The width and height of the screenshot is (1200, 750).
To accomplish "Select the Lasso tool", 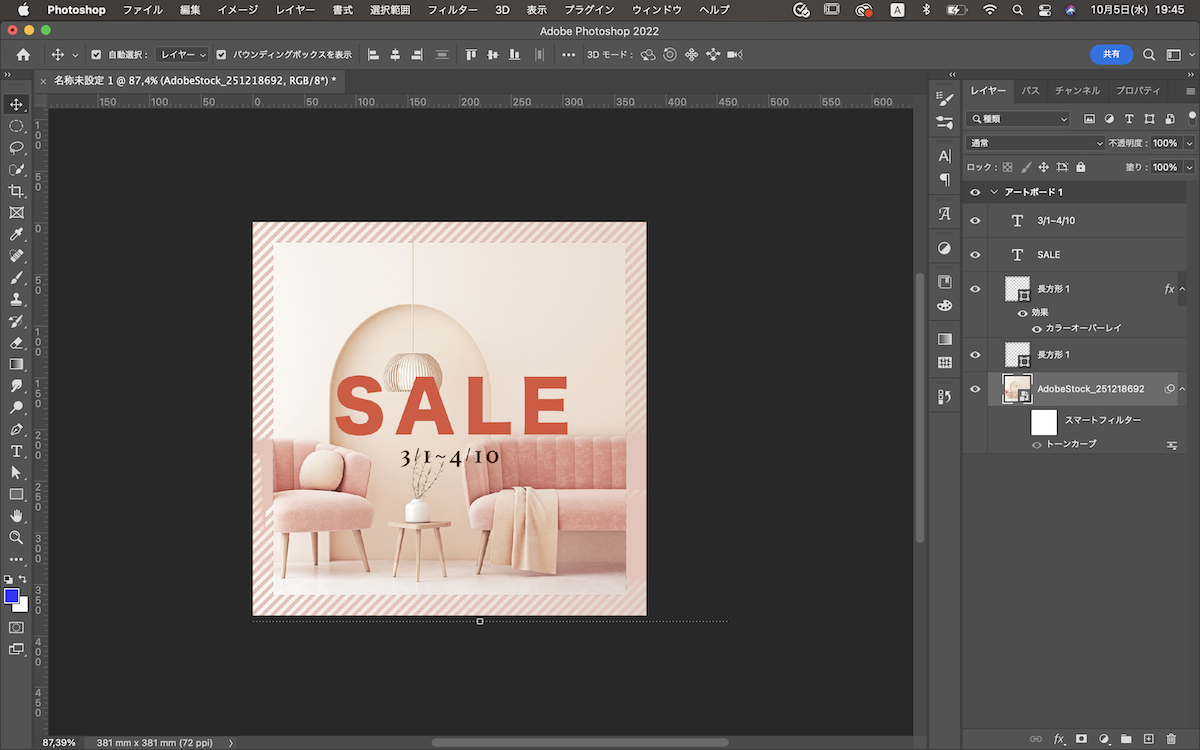I will coord(16,148).
